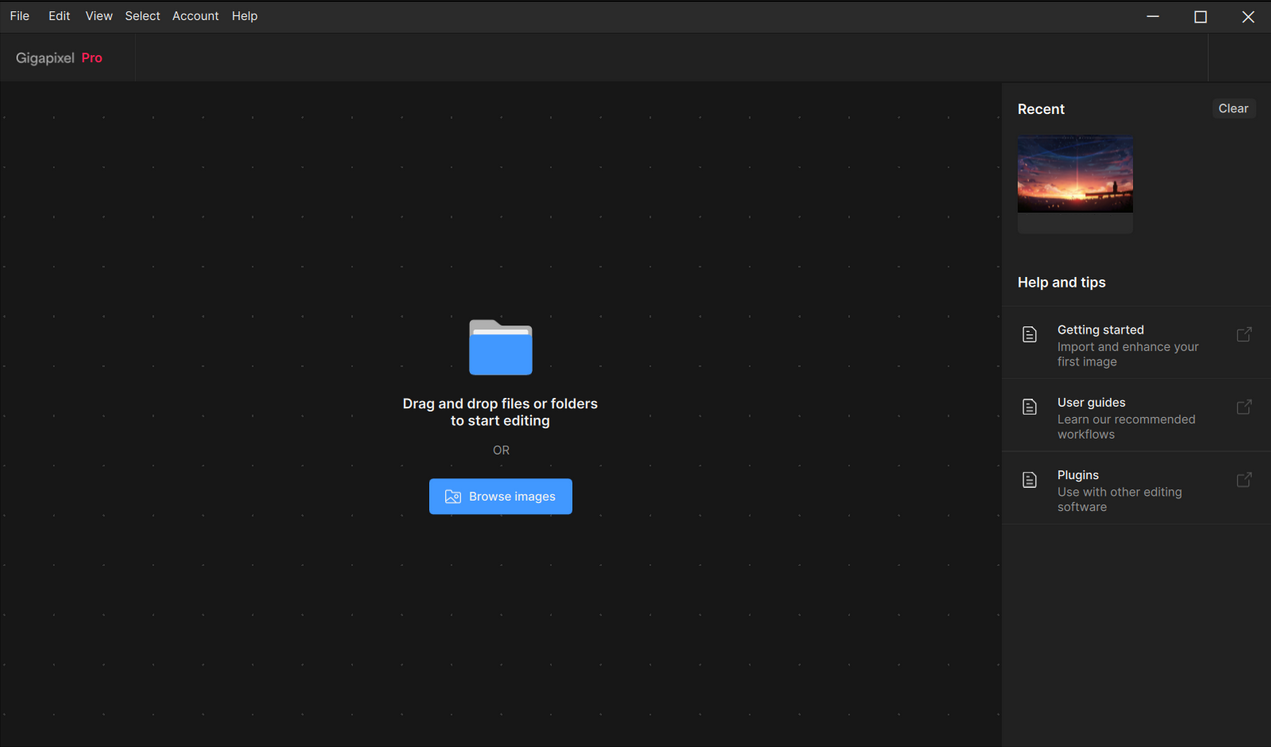
Task: Click the Plugins document icon
Action: point(1029,480)
